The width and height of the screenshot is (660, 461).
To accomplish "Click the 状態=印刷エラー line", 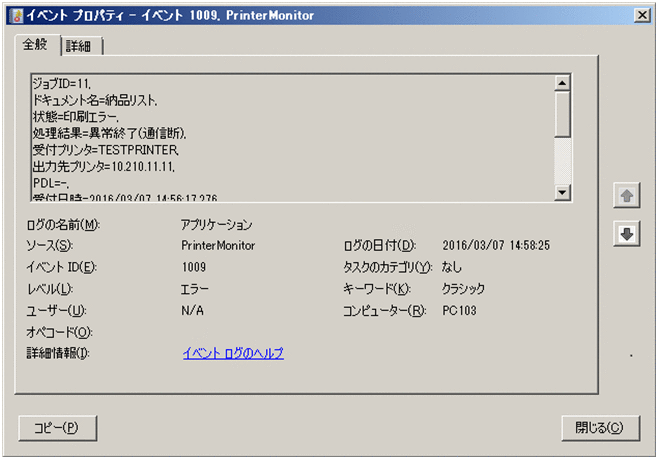I will pos(76,117).
